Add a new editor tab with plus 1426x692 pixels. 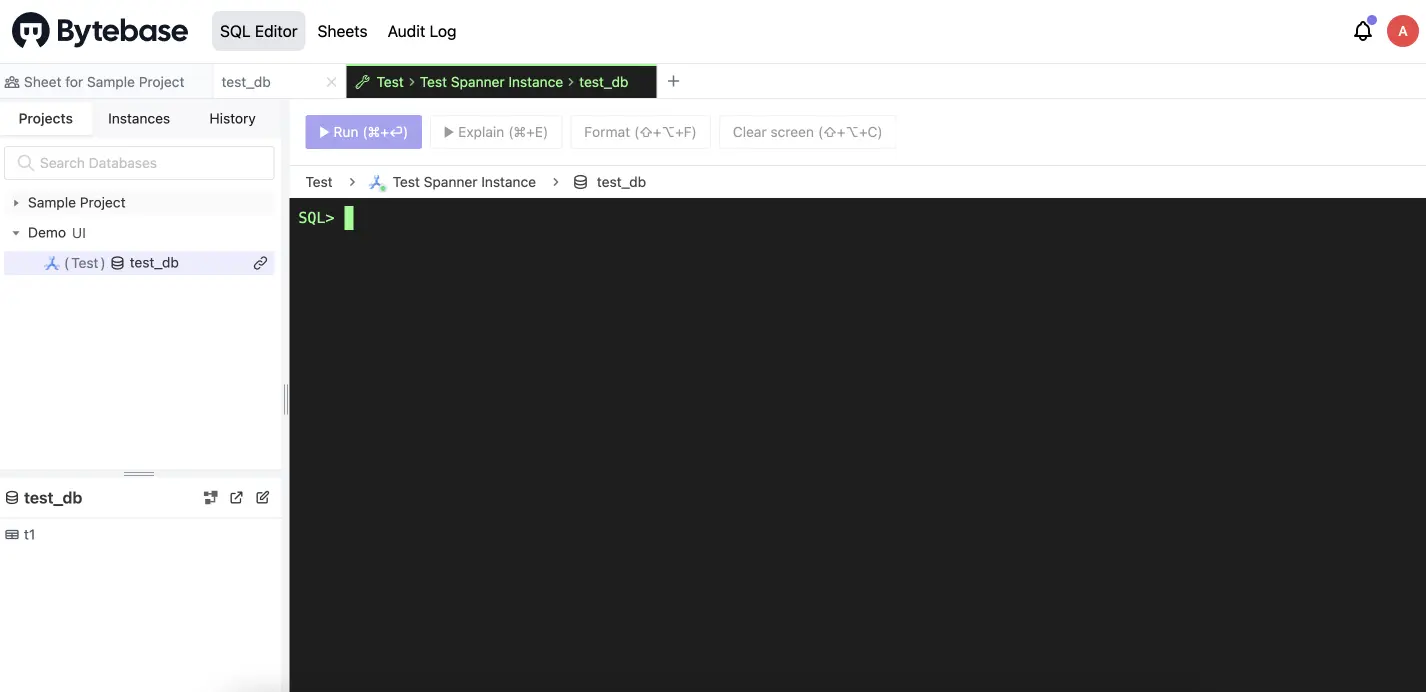(x=673, y=81)
